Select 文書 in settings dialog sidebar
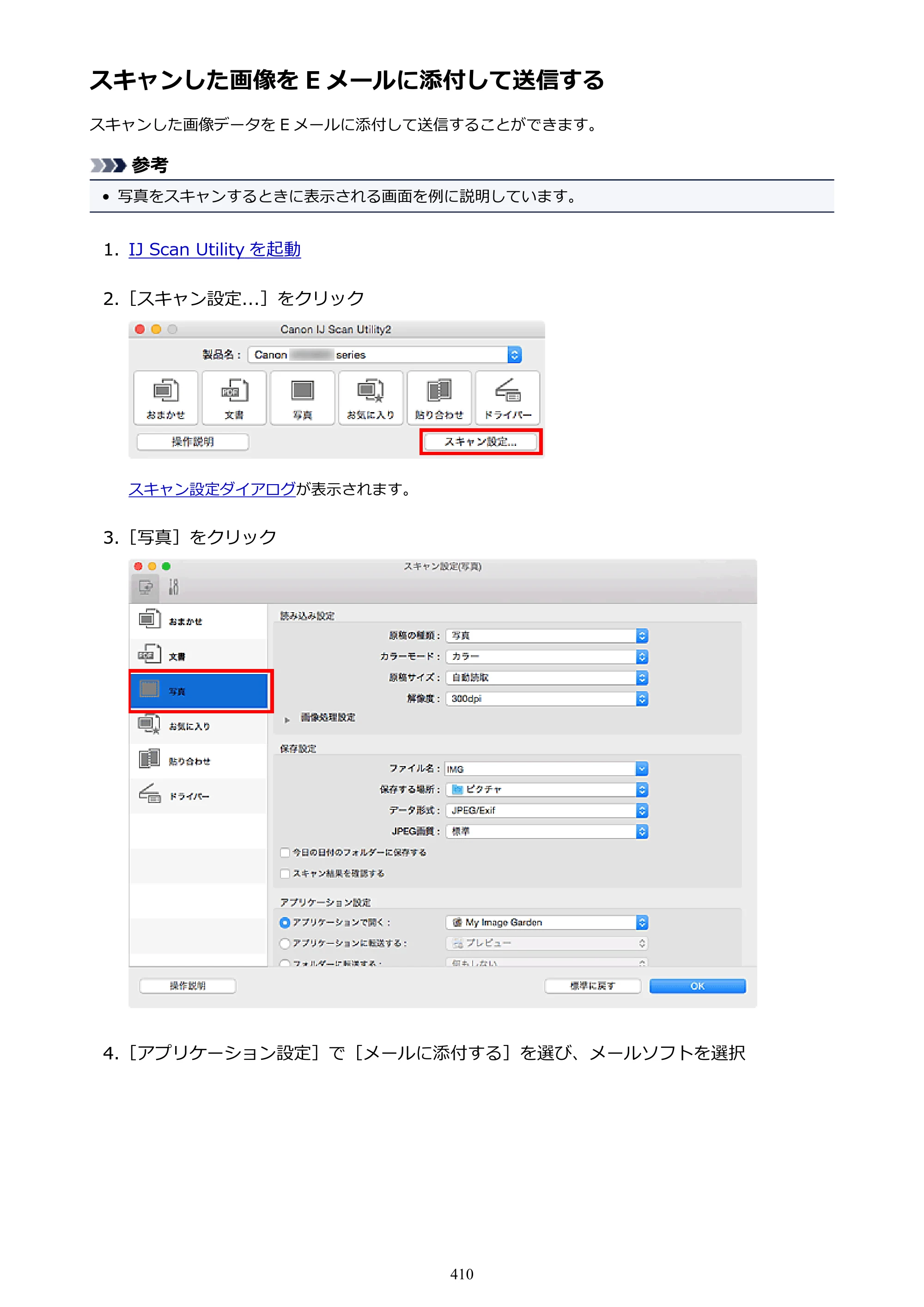This screenshot has height=1307, width=924. (x=198, y=656)
